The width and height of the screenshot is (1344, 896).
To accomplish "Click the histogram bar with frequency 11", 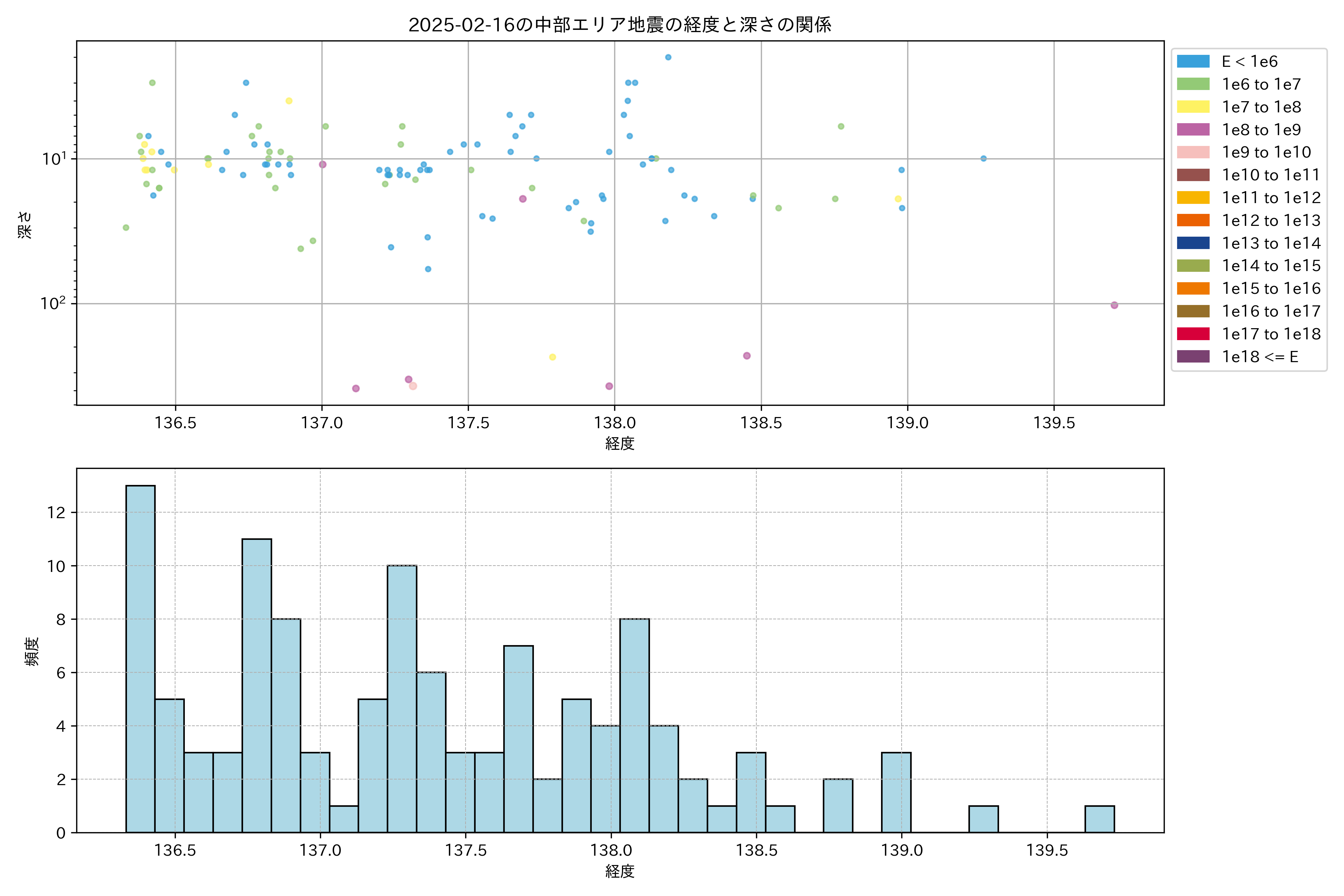I will click(256, 685).
